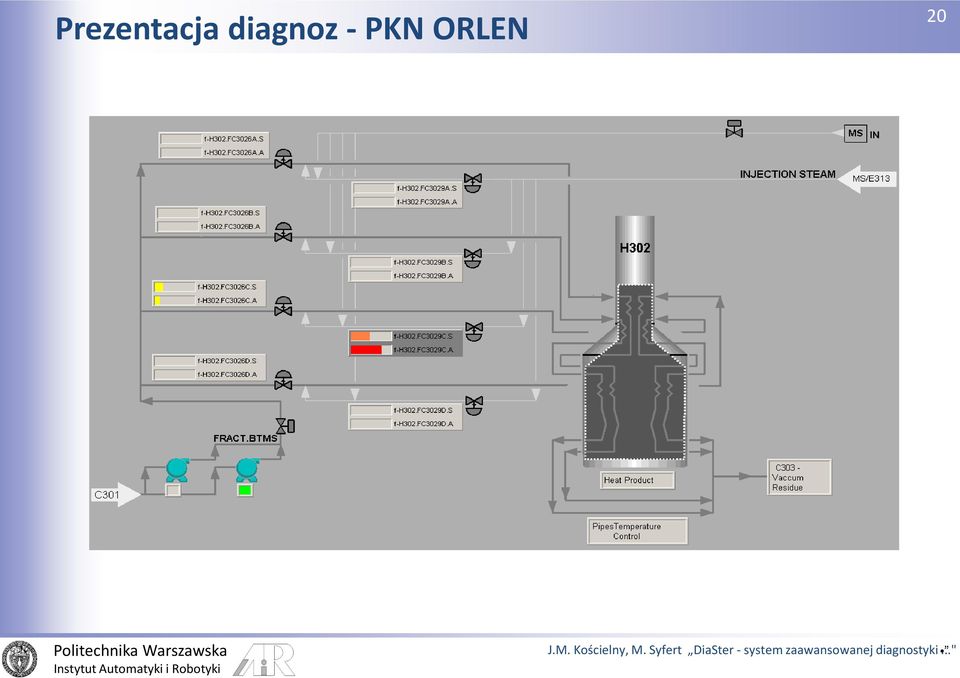This screenshot has width=960, height=678.
Task: Select the valve above FC3029B indicators
Action: pos(473,258)
